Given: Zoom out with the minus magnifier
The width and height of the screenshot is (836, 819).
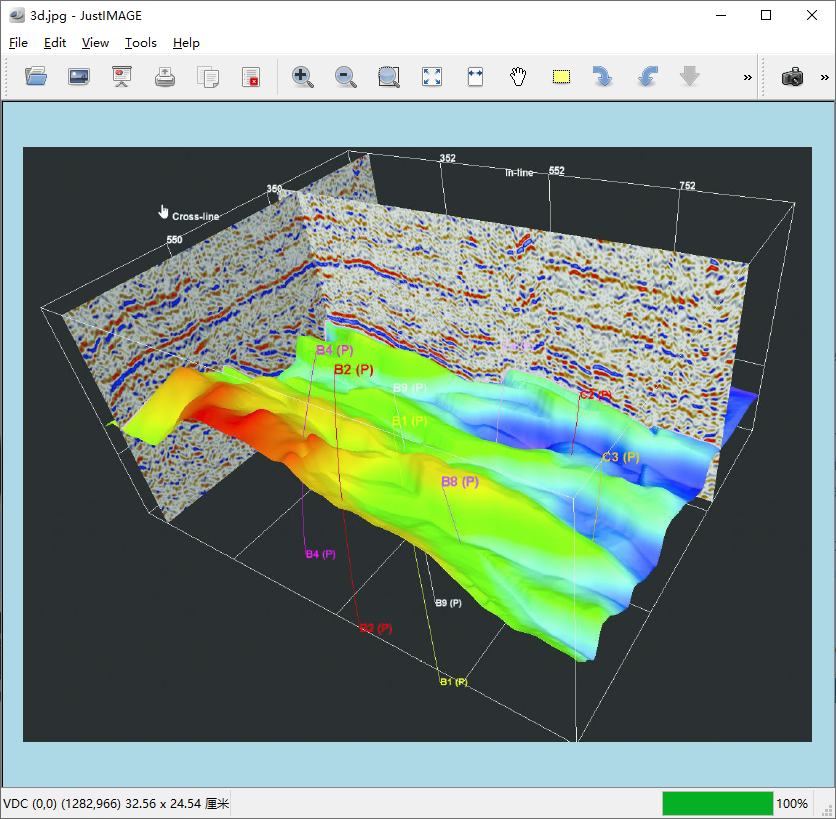Looking at the screenshot, I should tap(346, 77).
